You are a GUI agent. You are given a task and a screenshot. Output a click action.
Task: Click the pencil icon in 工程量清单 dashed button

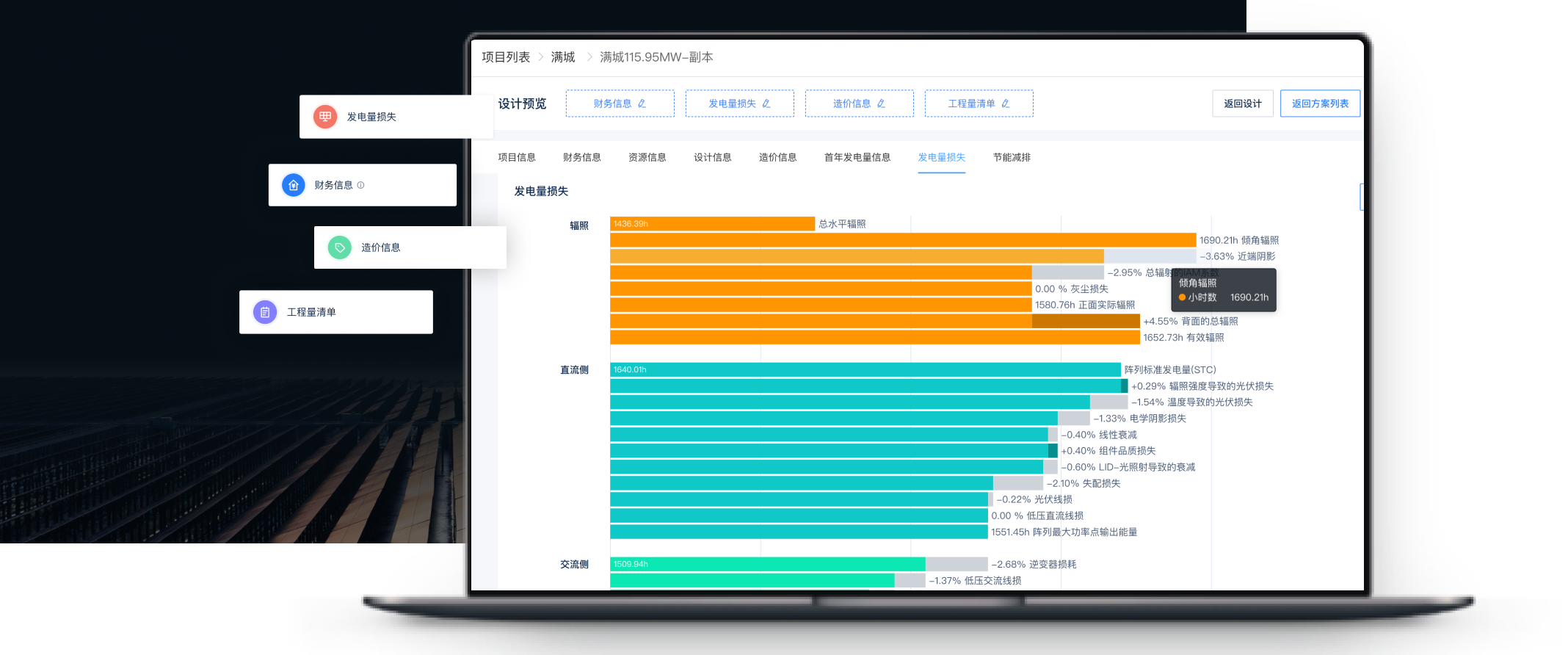[1006, 104]
